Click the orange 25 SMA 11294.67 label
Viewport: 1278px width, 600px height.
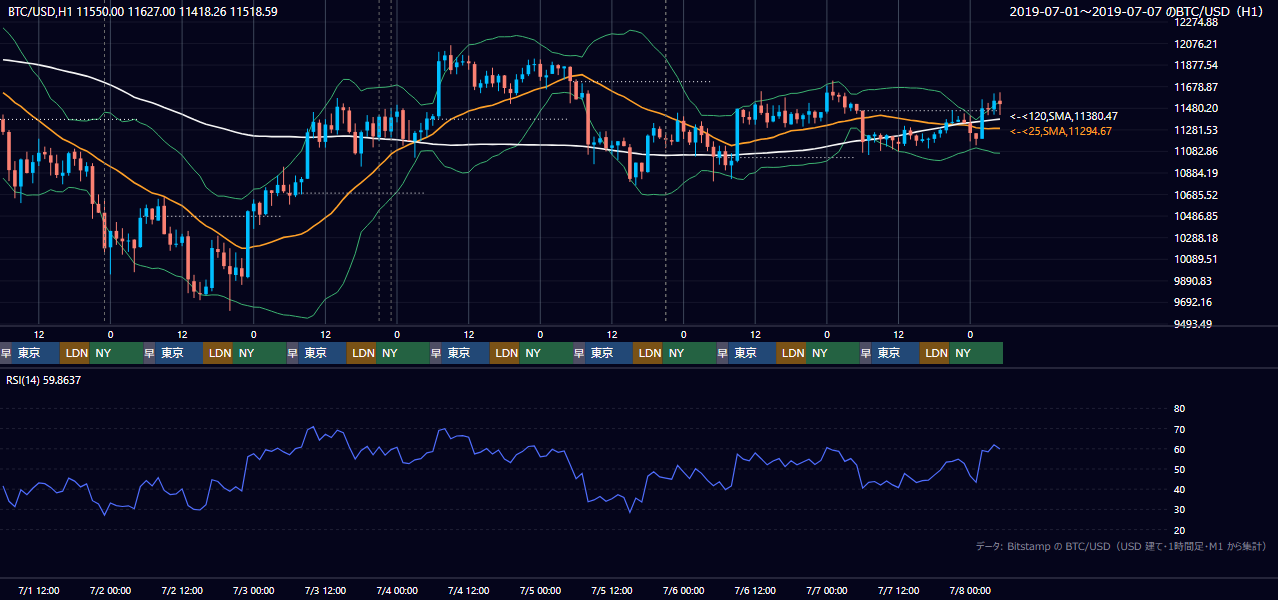pyautogui.click(x=1061, y=131)
